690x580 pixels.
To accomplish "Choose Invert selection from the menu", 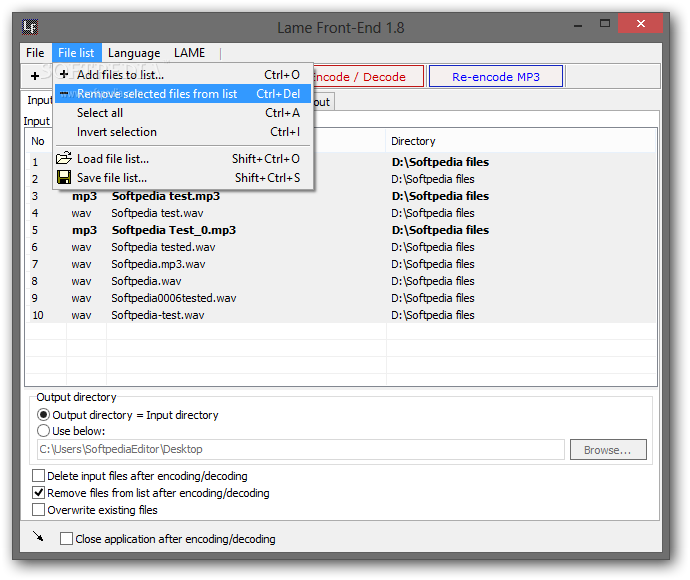I will (183, 132).
